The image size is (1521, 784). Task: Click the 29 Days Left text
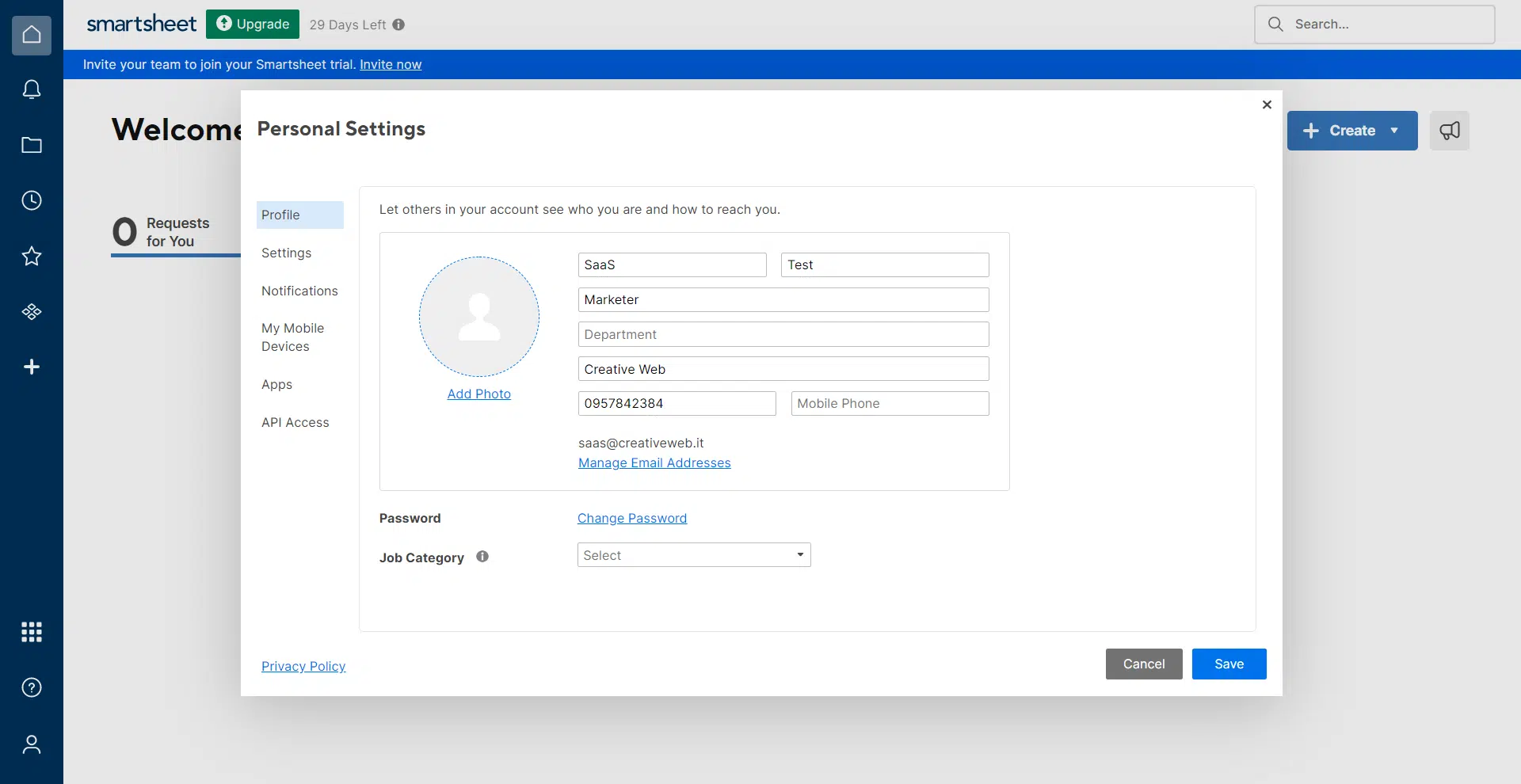[348, 25]
